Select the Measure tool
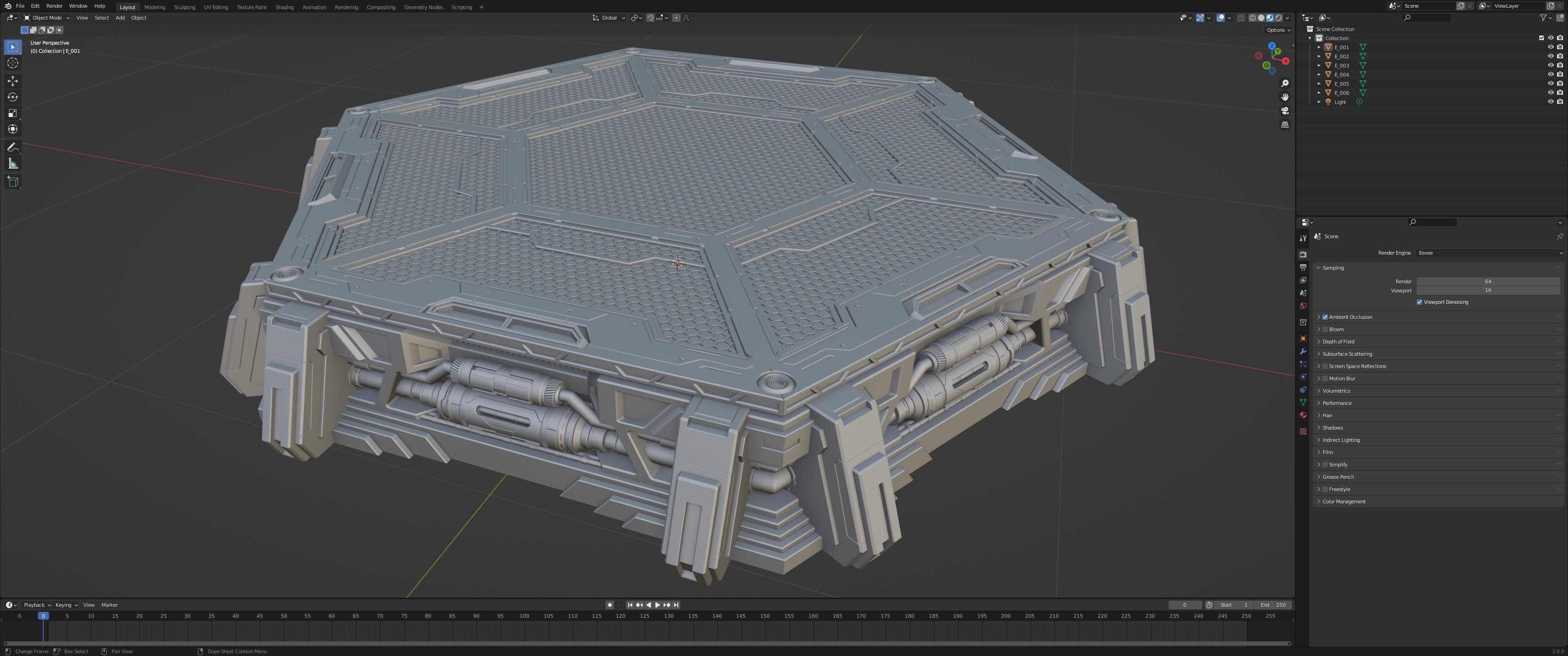The width and height of the screenshot is (1568, 656). coord(13,164)
